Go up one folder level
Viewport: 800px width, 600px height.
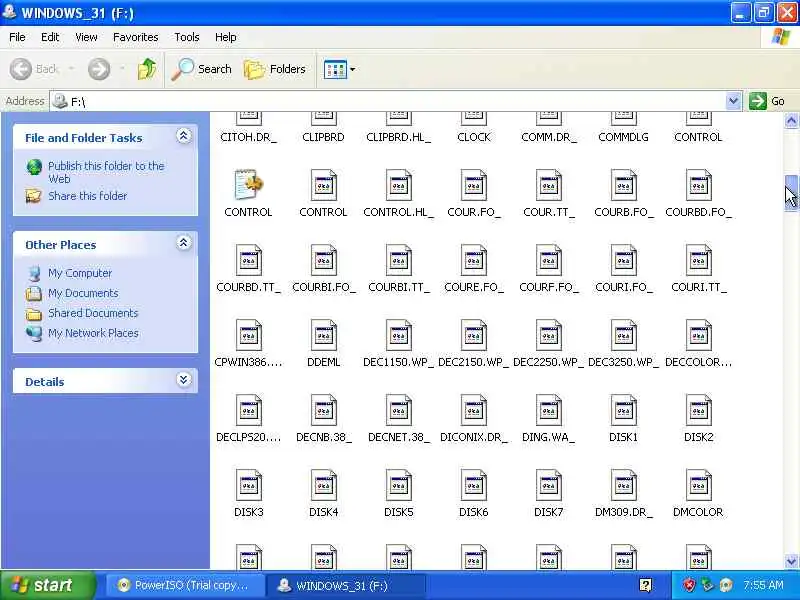147,69
